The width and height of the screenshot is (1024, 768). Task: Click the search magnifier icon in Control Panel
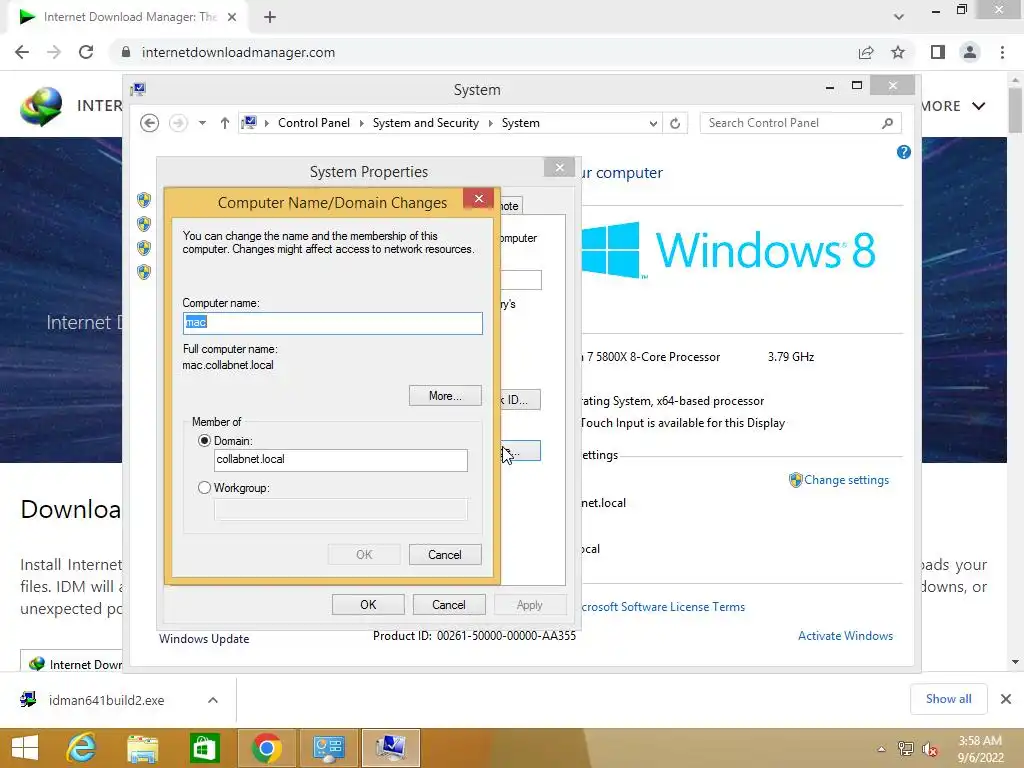888,123
